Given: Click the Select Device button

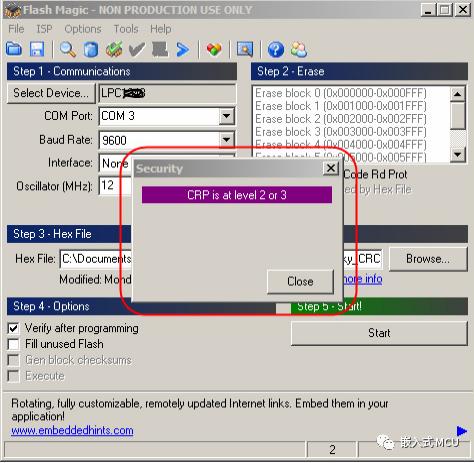Looking at the screenshot, I should point(51,93).
